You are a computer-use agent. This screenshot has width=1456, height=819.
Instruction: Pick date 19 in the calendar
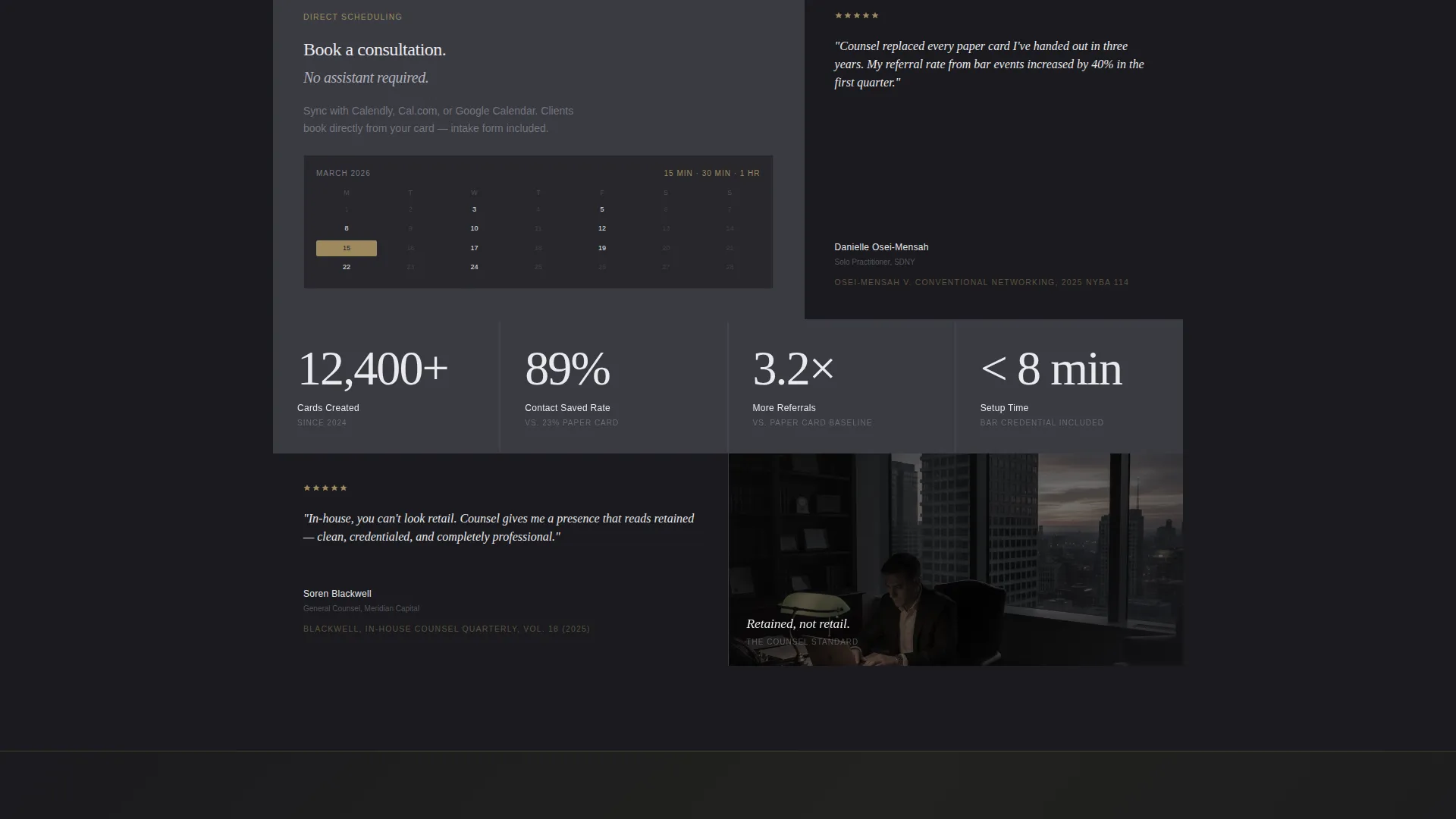(602, 248)
